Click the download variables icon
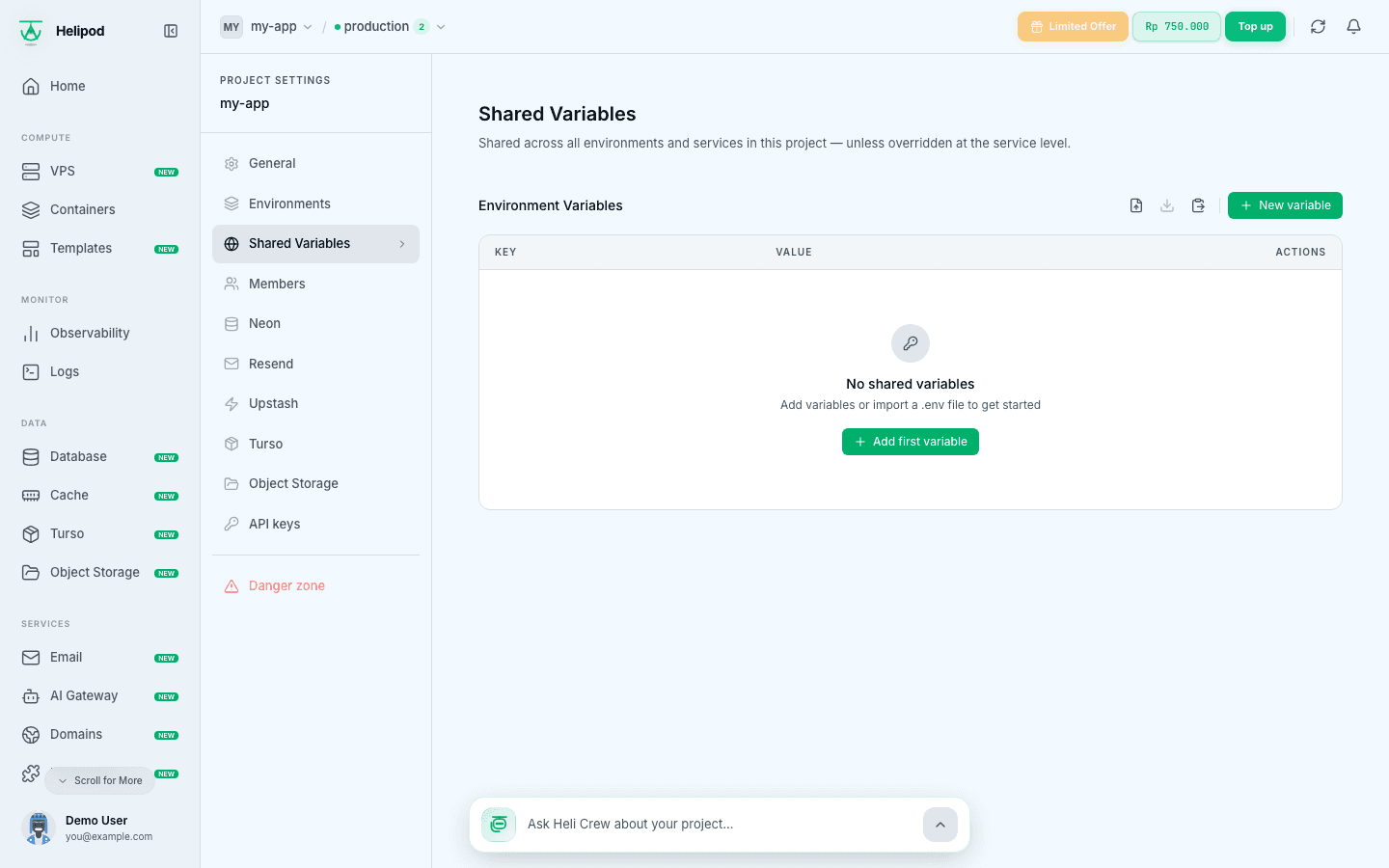This screenshot has height=868, width=1389. 1167,205
